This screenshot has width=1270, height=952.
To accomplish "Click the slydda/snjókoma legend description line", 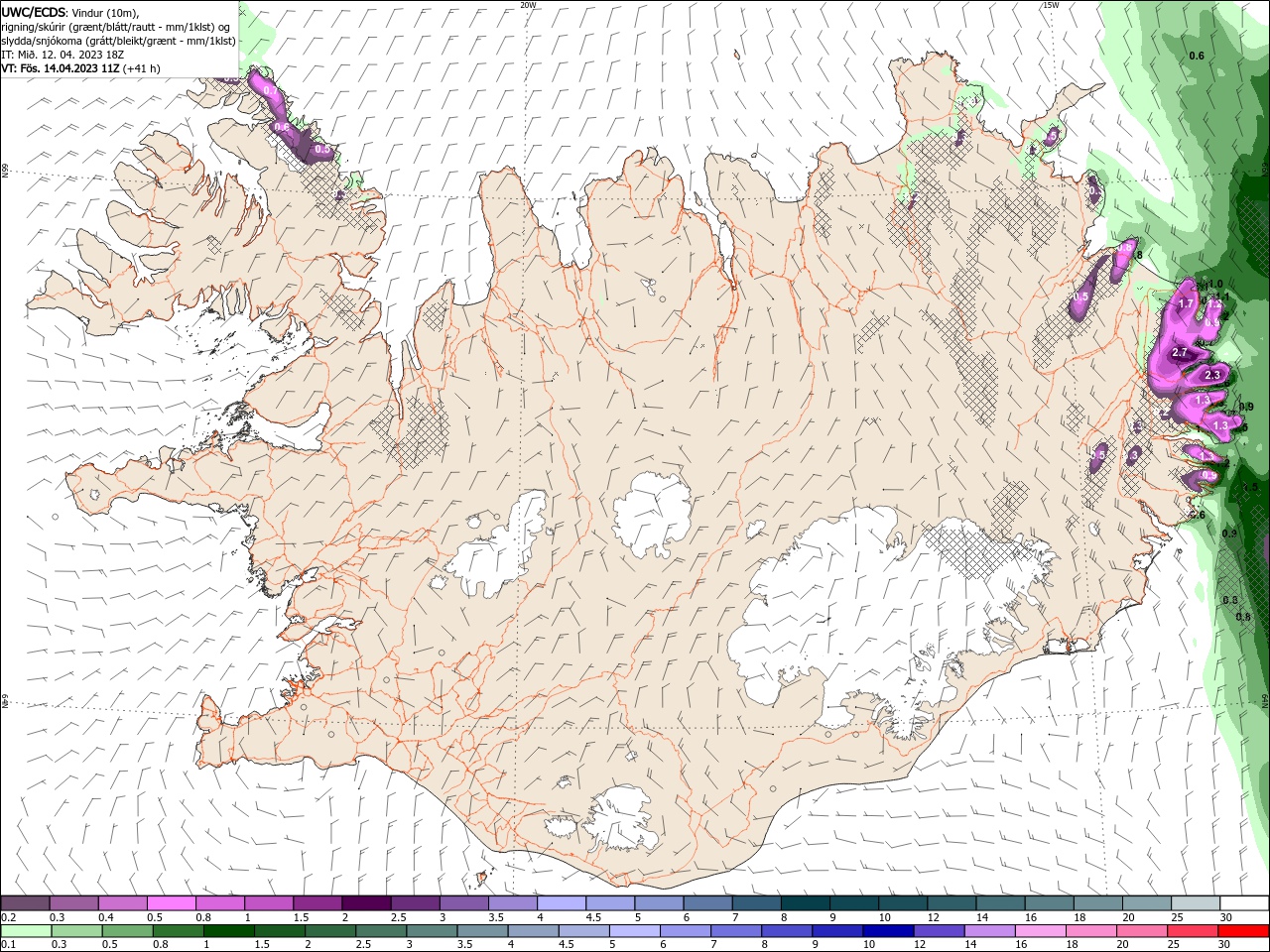I will [x=119, y=41].
